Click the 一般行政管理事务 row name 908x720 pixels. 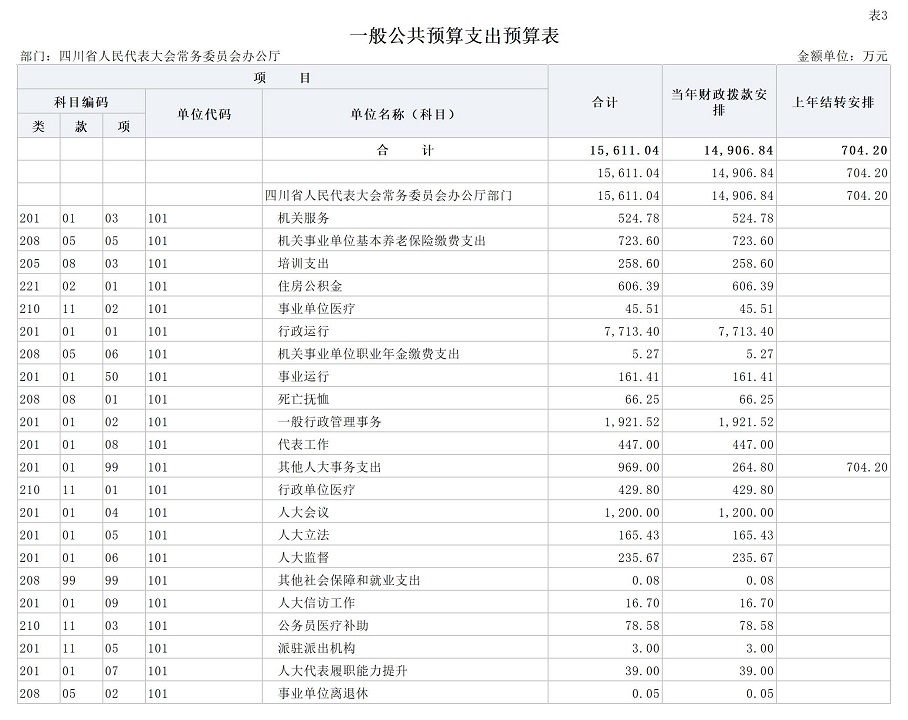pyautogui.click(x=329, y=421)
